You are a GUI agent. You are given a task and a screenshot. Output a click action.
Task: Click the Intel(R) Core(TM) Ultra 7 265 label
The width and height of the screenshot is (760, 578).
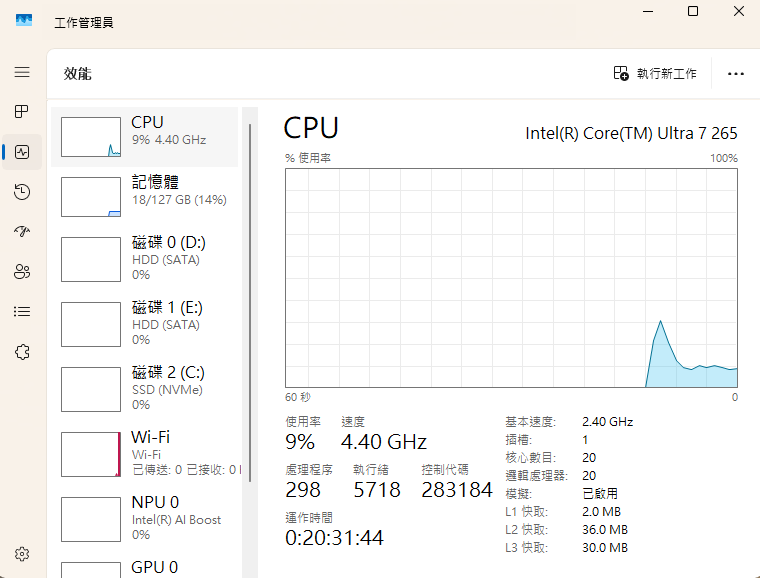631,133
